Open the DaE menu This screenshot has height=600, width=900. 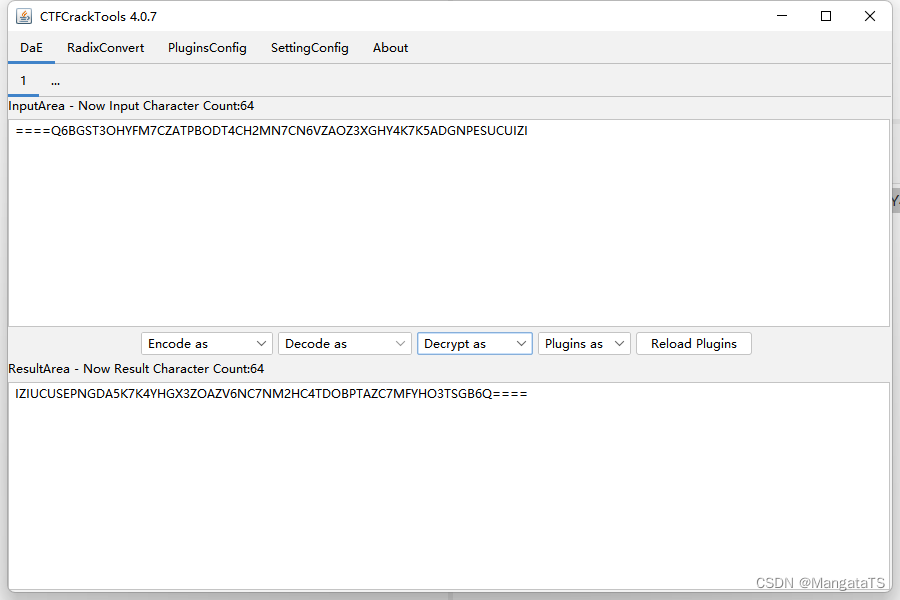pos(31,47)
